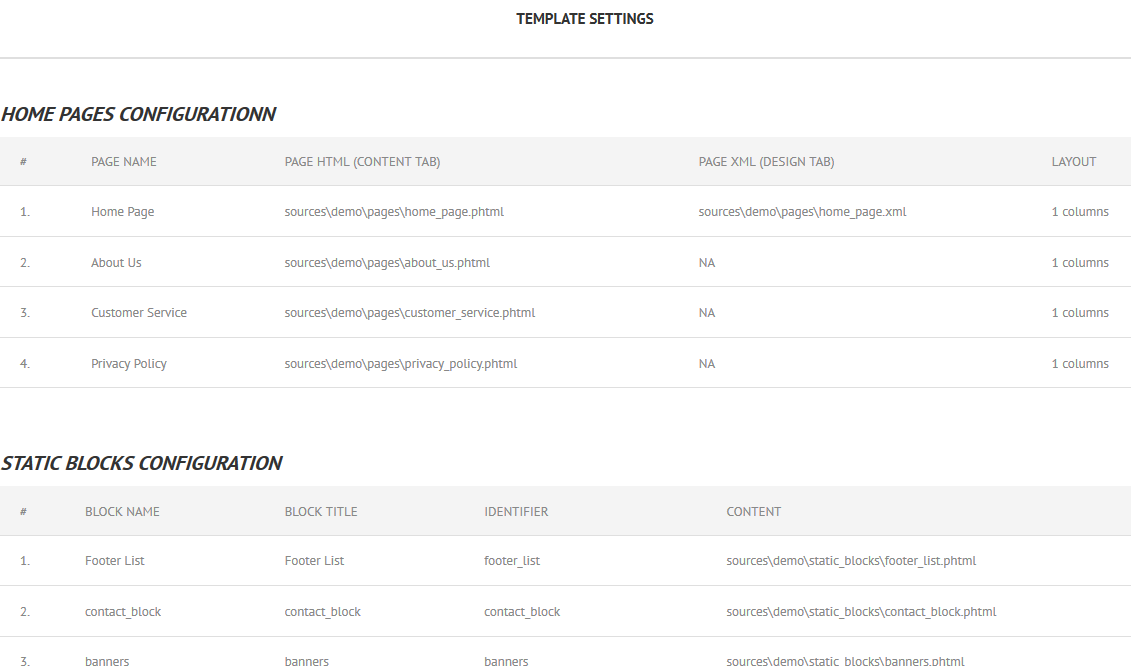1131x666 pixels.
Task: Click the NA cell in About Us row
Action: click(x=707, y=263)
